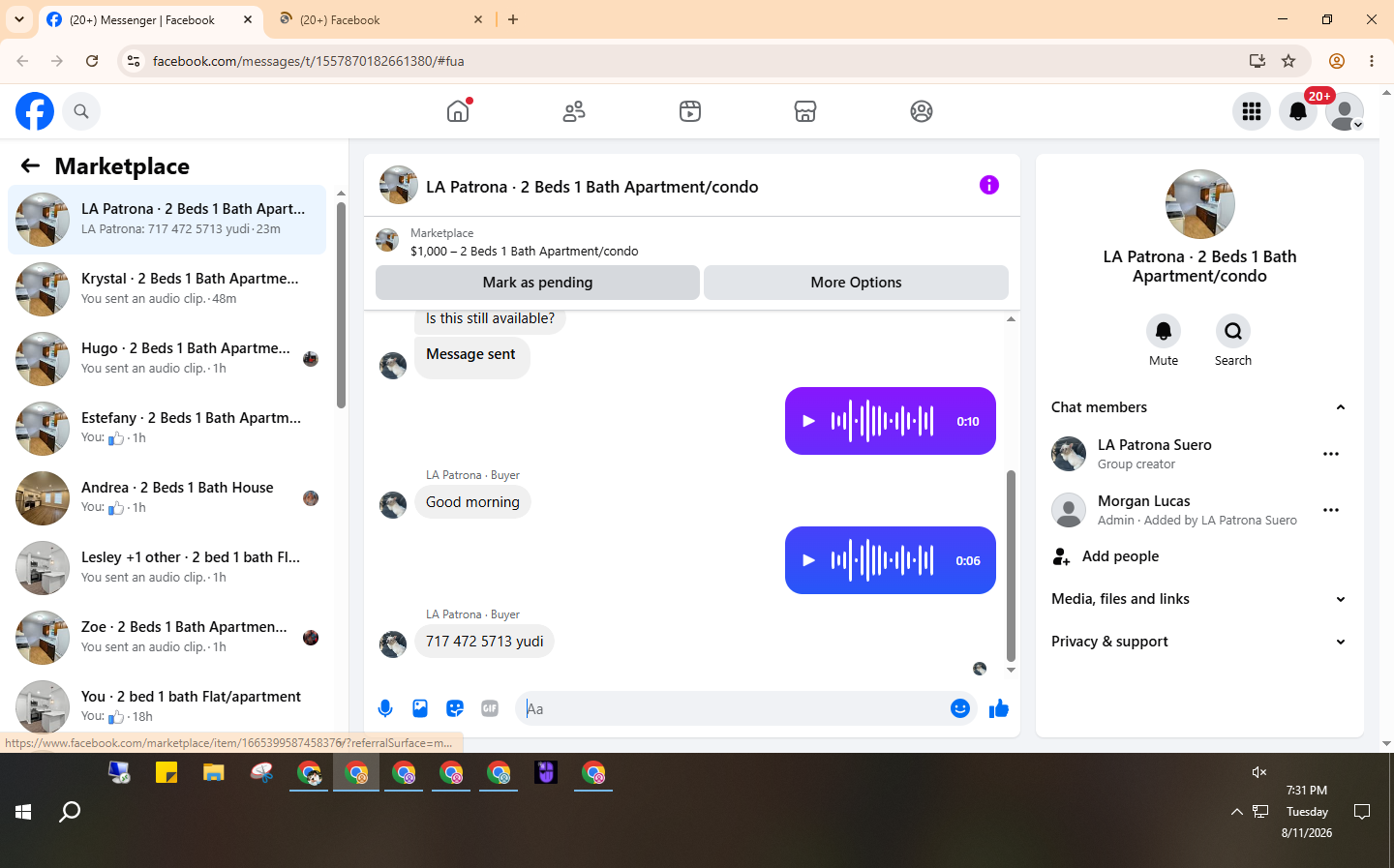Viewport: 1394px width, 868px height.
Task: Click the chat message scrollbar
Action: 1011,566
